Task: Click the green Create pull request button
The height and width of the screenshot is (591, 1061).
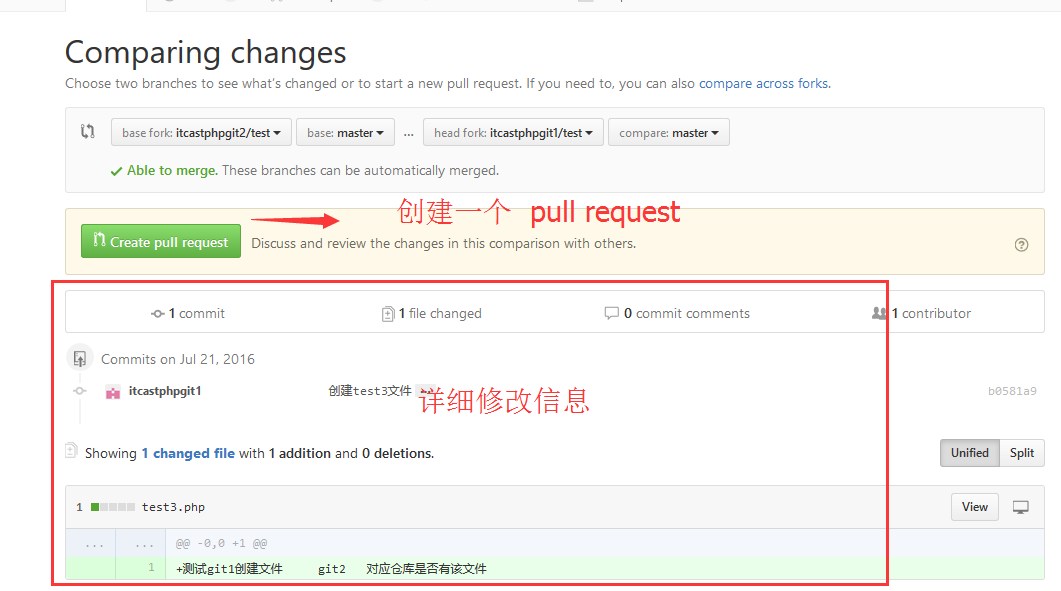Action: pos(161,242)
